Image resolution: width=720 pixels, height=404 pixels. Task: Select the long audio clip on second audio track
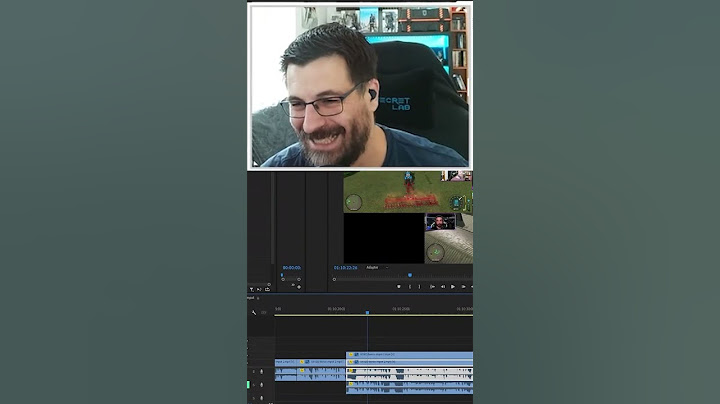point(410,387)
